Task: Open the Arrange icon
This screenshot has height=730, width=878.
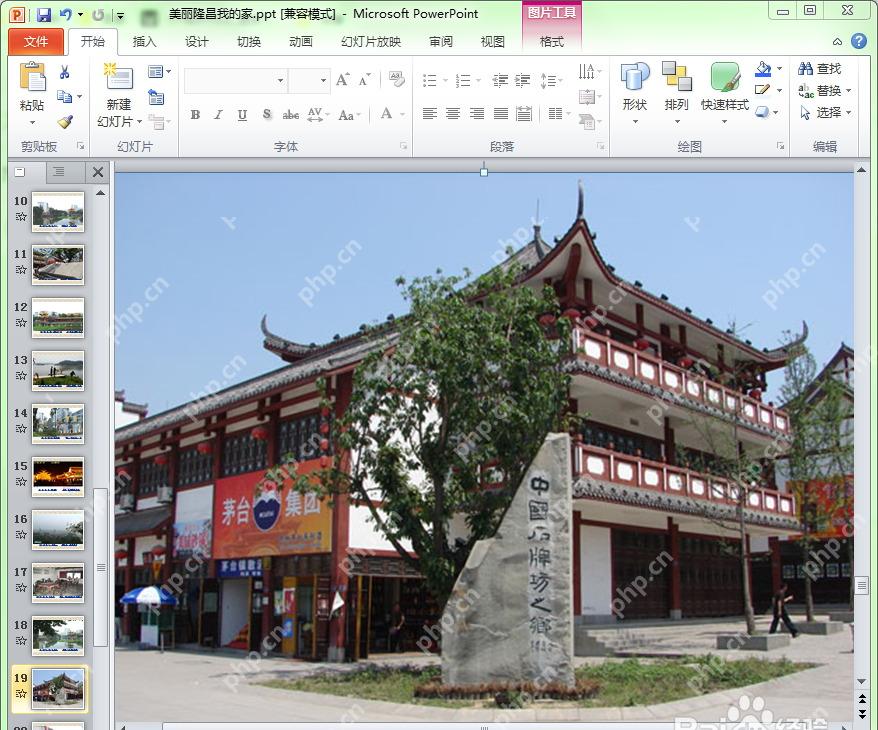Action: point(676,77)
